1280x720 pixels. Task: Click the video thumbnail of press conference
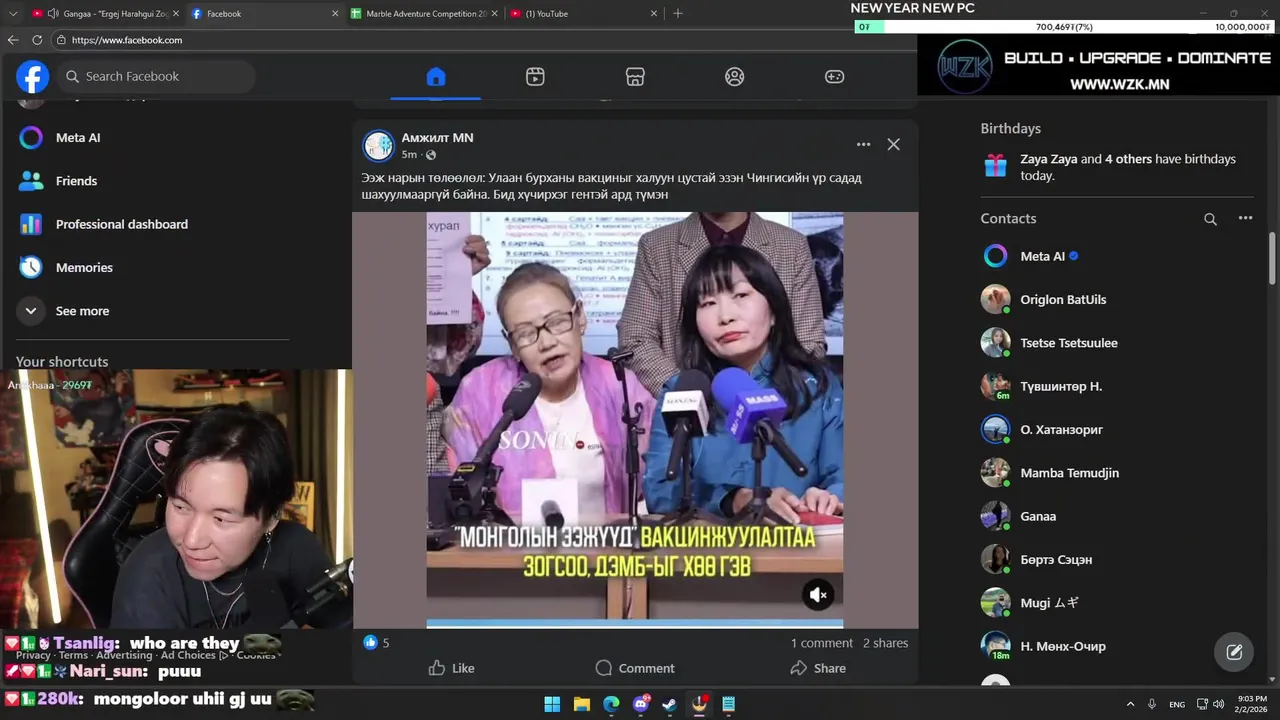(634, 420)
